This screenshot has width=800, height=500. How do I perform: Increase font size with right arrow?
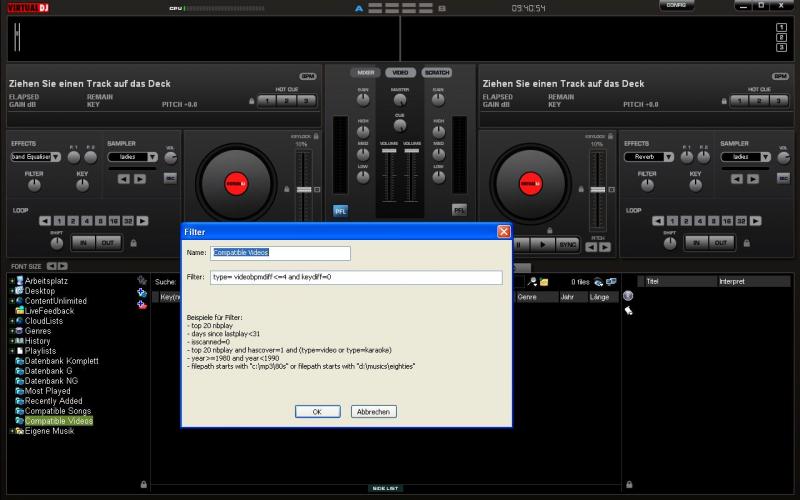(62, 266)
